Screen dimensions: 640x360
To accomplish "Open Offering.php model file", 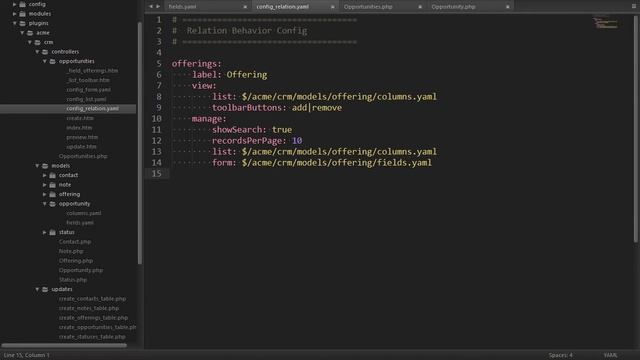I will pyautogui.click(x=76, y=261).
